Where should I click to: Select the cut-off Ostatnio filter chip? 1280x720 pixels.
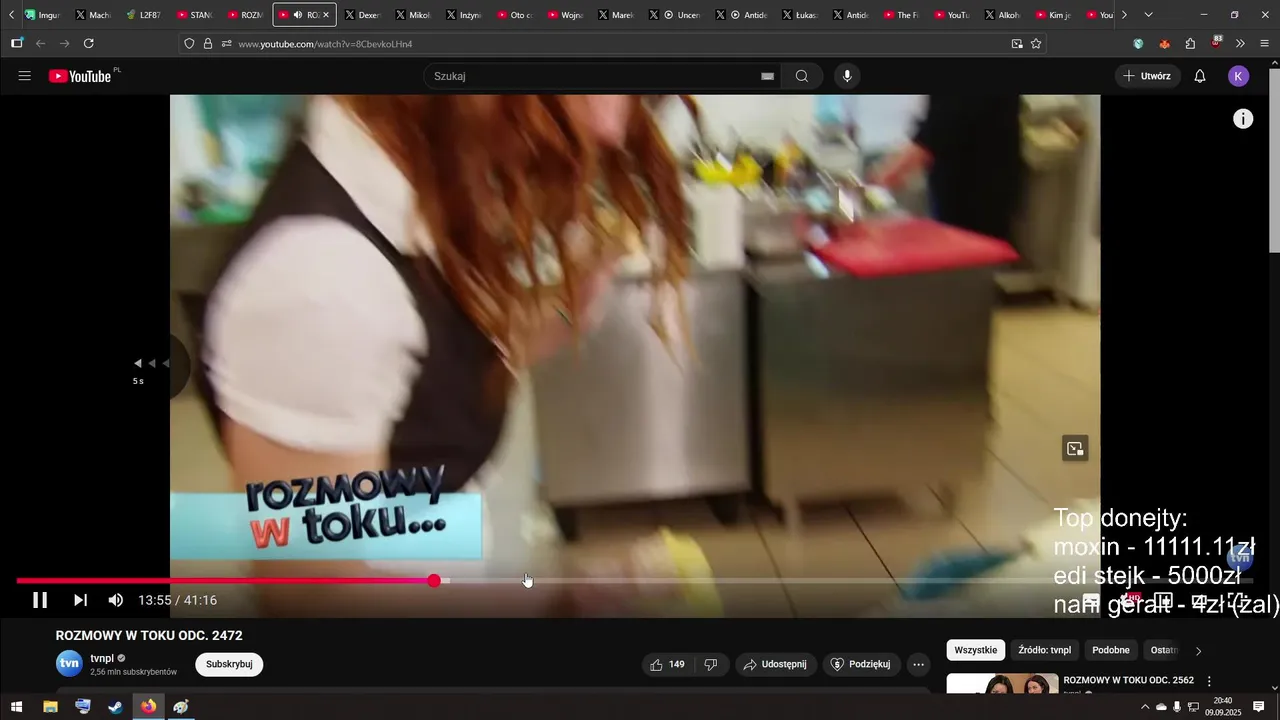coord(1162,650)
